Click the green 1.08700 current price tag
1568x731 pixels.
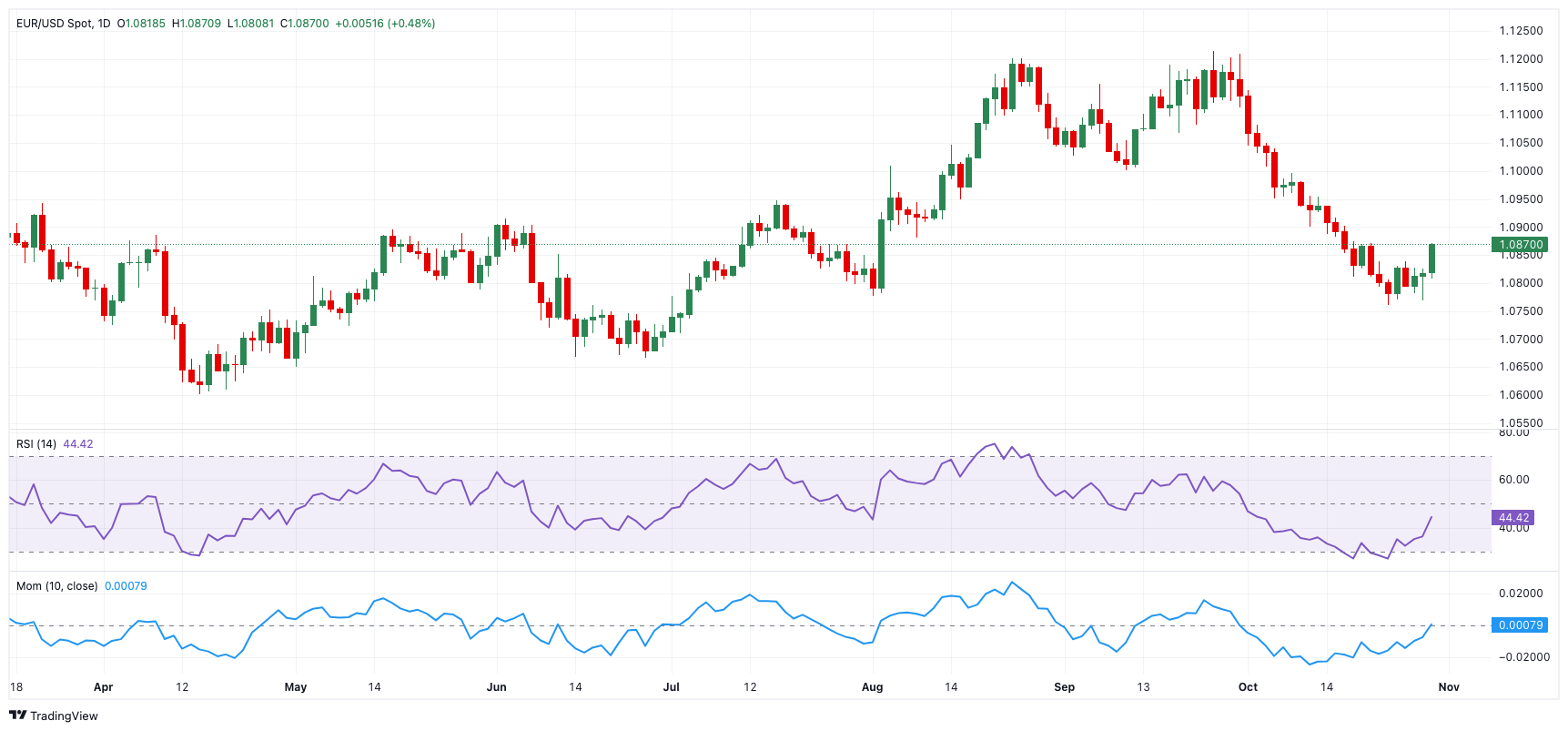pos(1521,245)
